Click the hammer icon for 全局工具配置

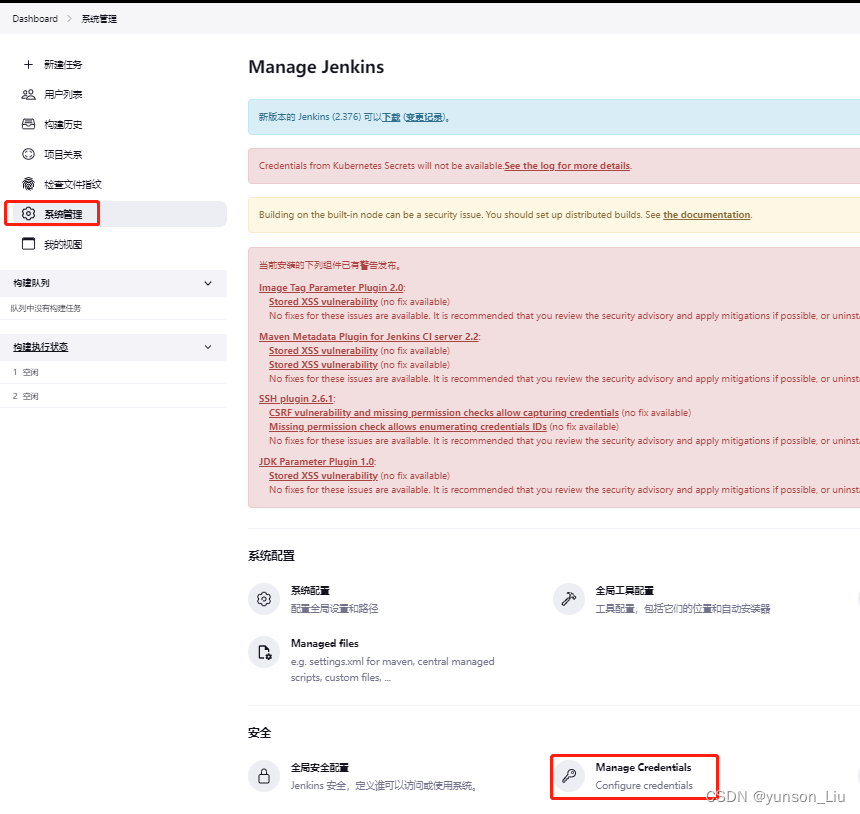point(569,599)
